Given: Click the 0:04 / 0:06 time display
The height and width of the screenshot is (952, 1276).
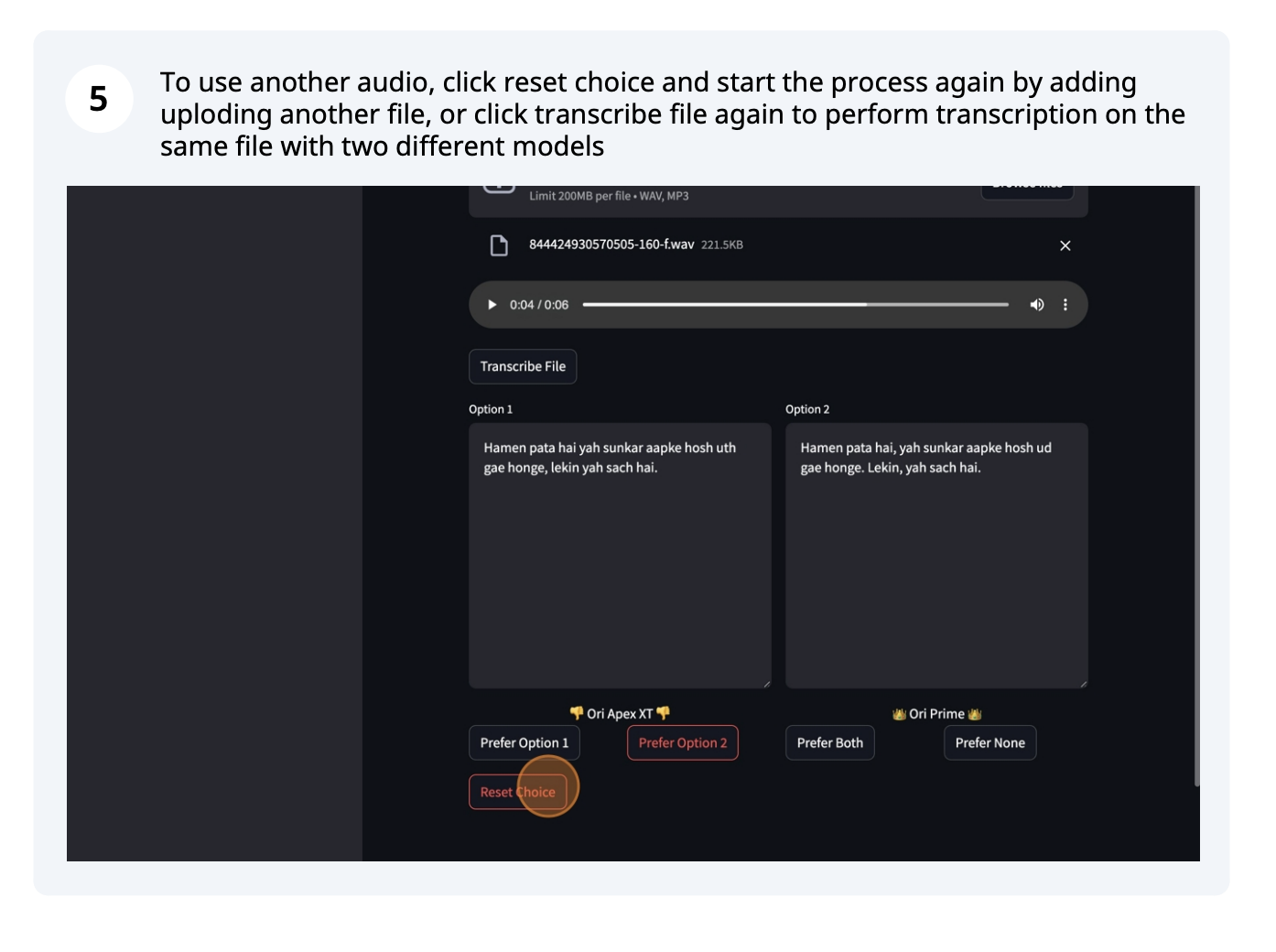Looking at the screenshot, I should point(539,305).
